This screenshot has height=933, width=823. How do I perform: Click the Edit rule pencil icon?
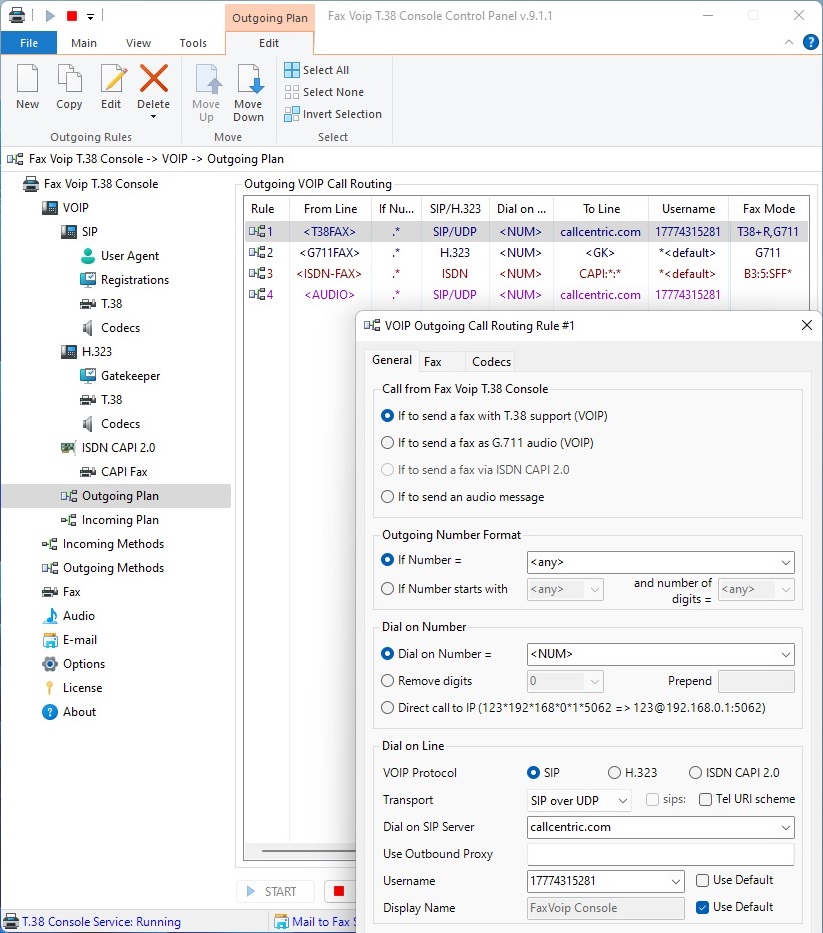pyautogui.click(x=111, y=79)
